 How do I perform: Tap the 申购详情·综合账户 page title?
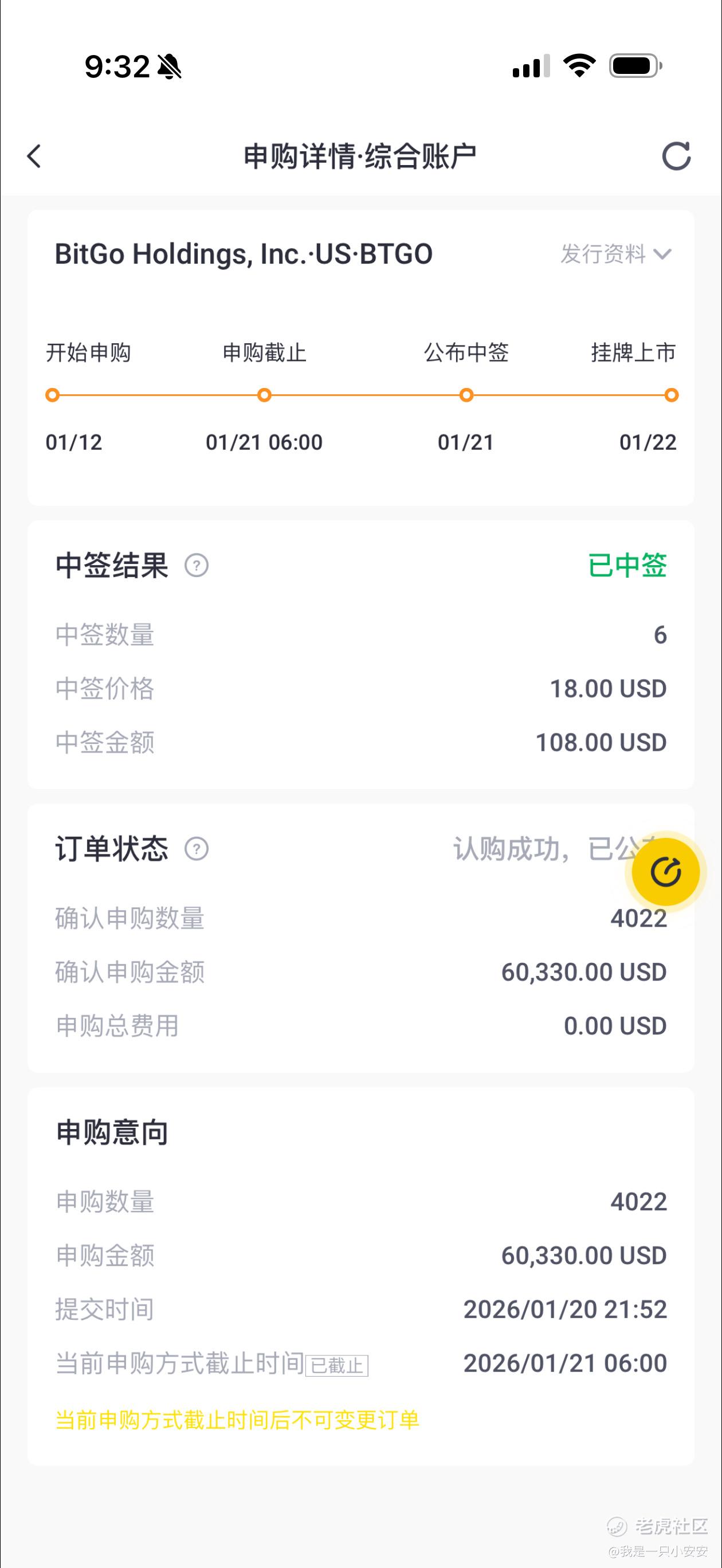click(360, 156)
